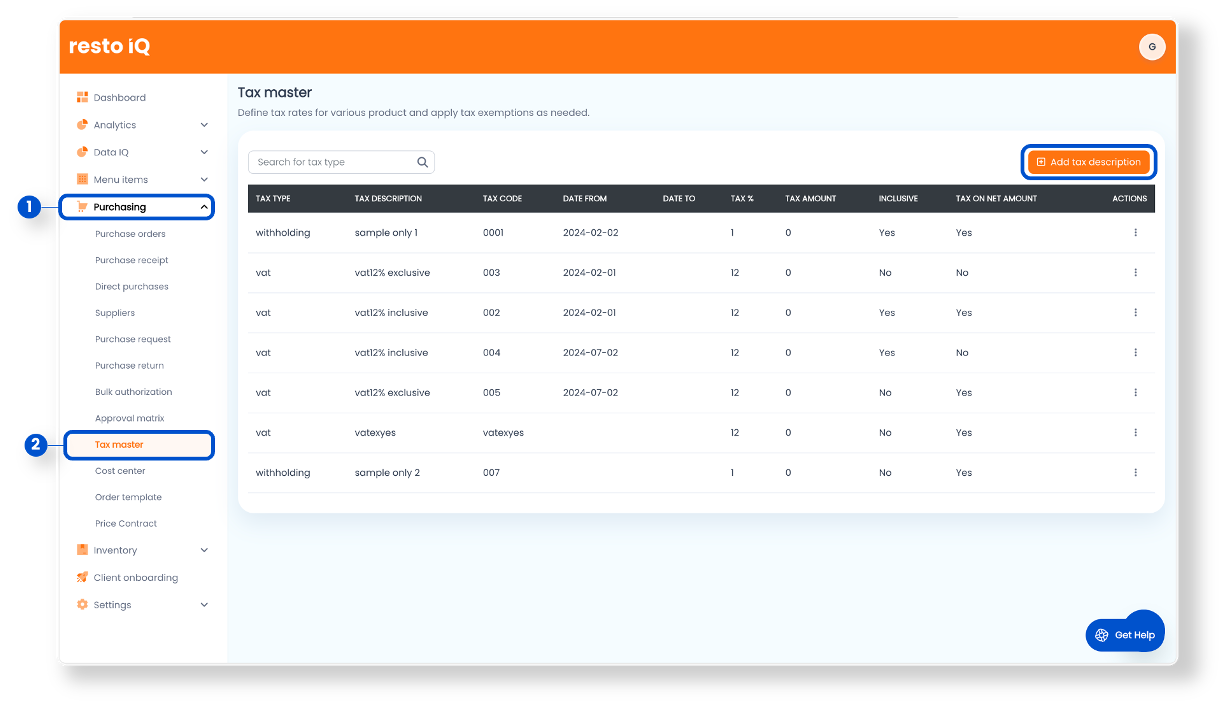Open Cost center page

[x=120, y=471]
